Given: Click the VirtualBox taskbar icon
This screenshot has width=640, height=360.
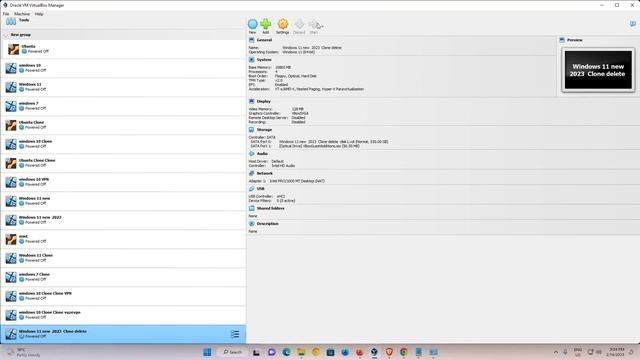Looking at the screenshot, I should (x=374, y=352).
